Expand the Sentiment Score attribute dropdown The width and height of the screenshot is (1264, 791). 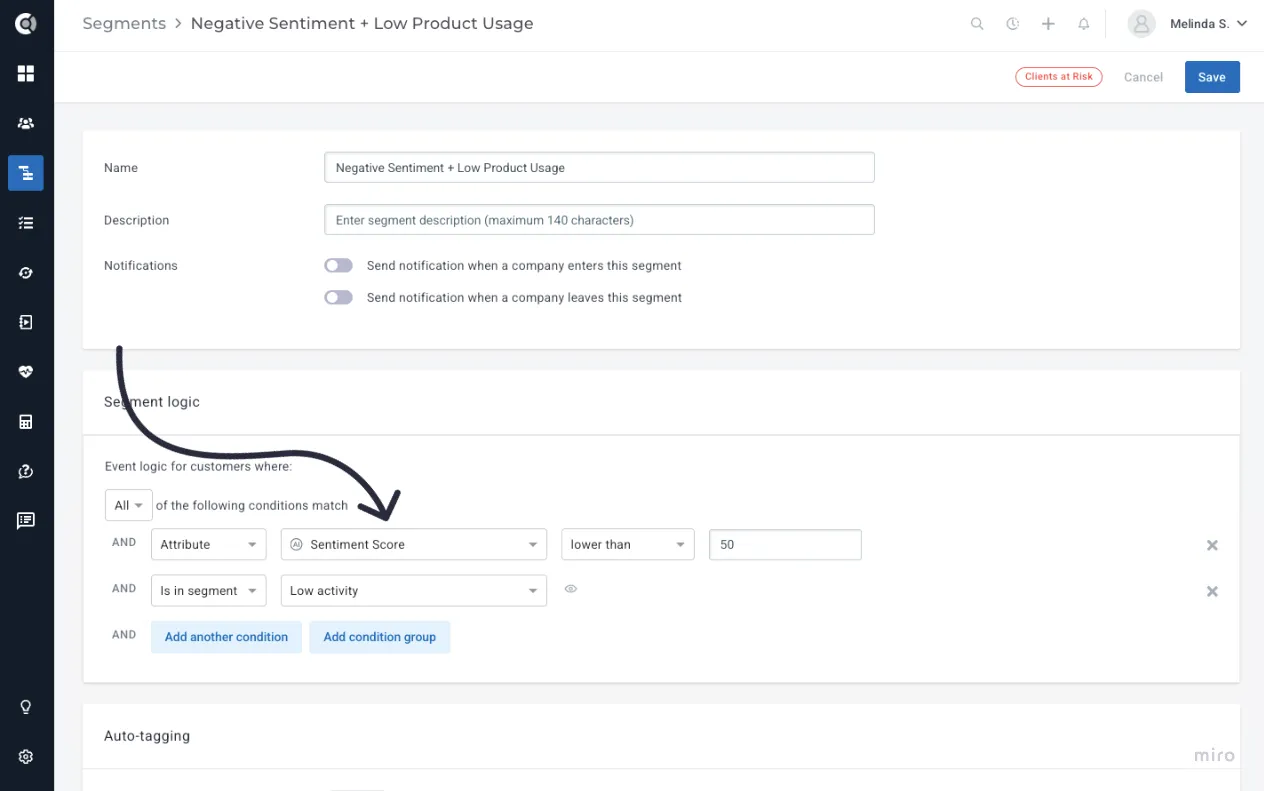(414, 545)
